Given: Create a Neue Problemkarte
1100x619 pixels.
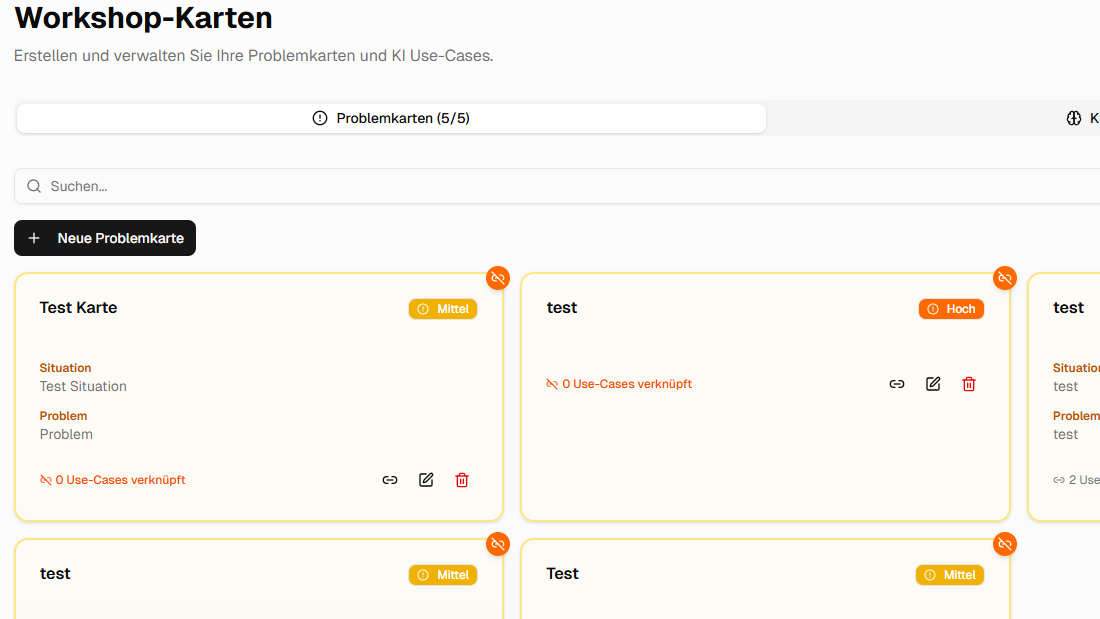Looking at the screenshot, I should click(x=105, y=238).
